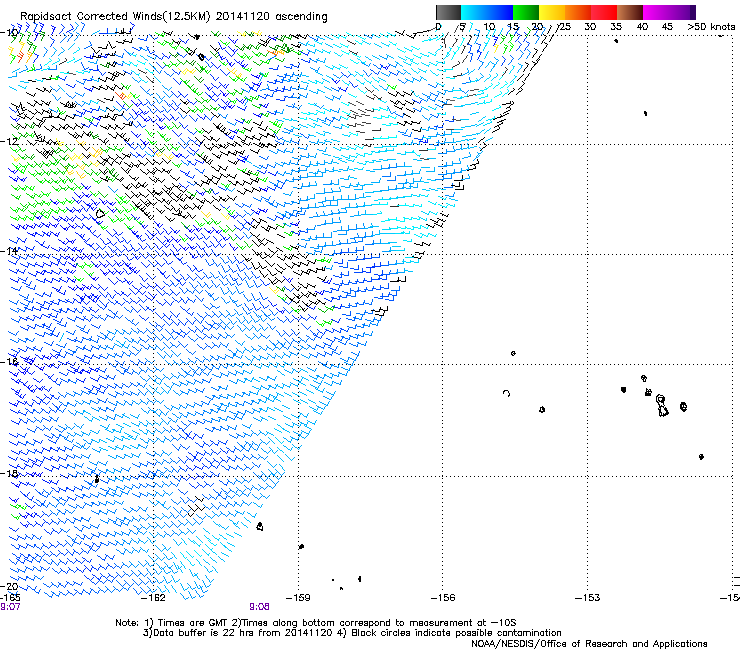Click the red 30-35 knots legend swatch
740x650 pixels.
(604, 12)
